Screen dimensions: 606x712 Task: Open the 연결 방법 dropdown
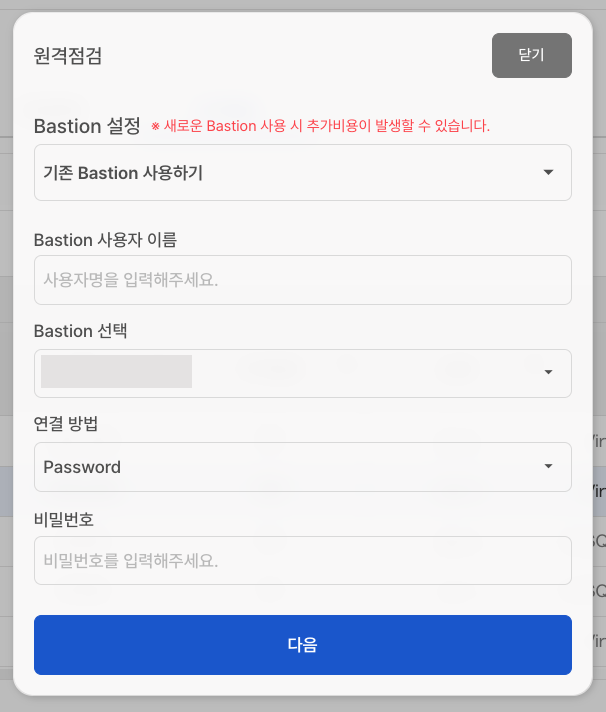tap(300, 467)
